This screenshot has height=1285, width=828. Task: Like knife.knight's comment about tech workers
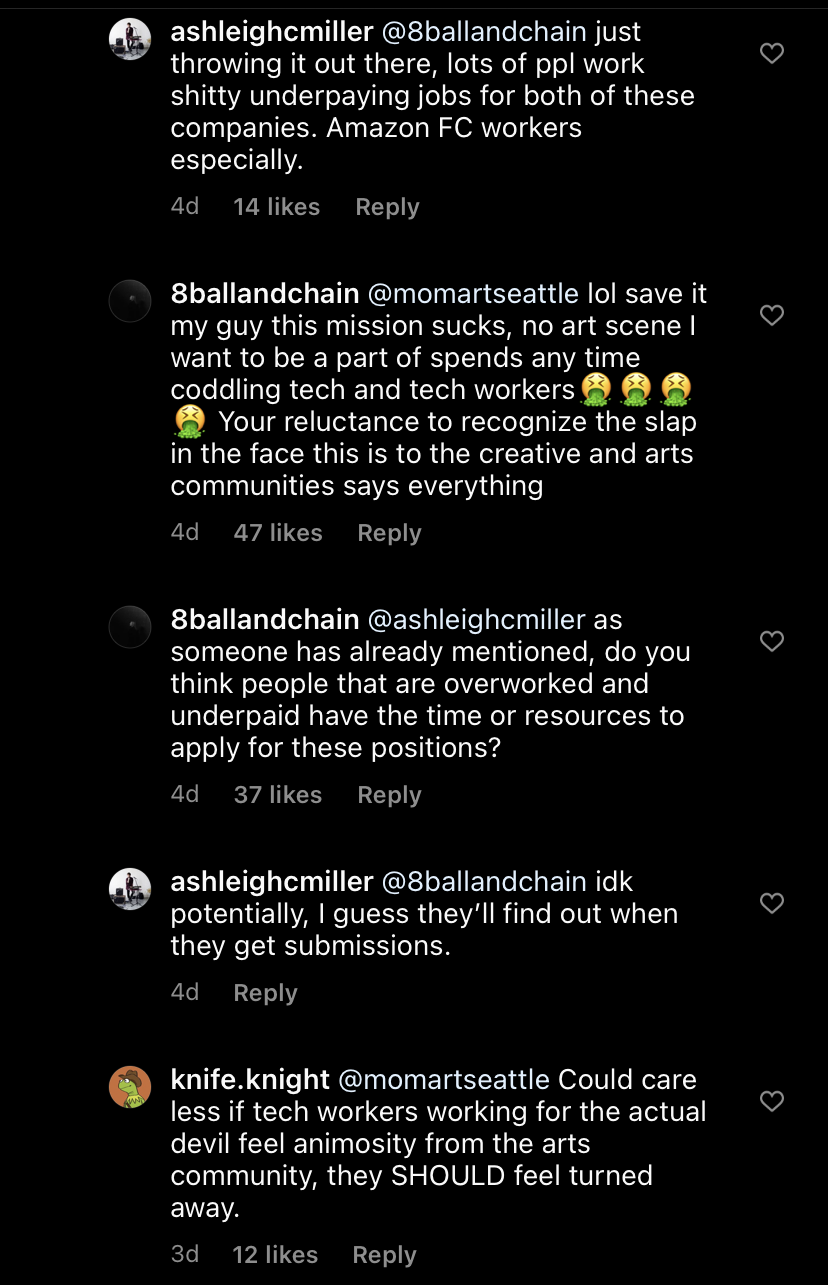(772, 1101)
